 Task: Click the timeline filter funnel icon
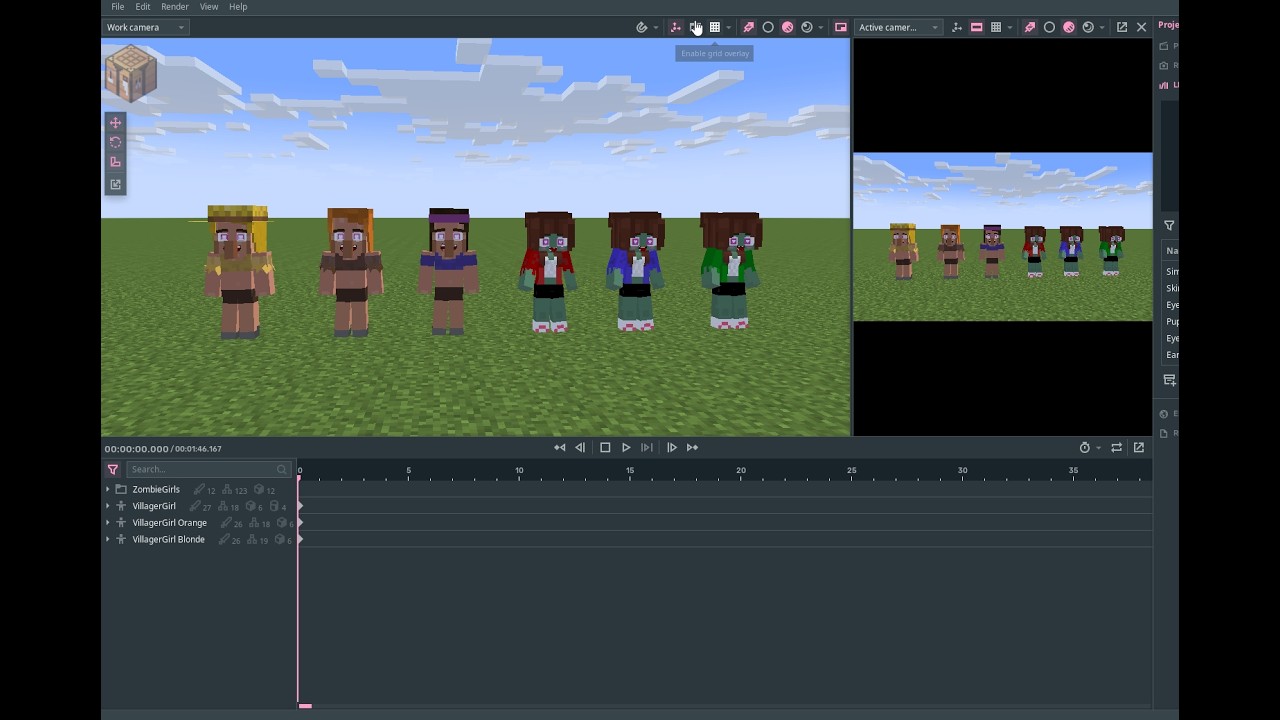pyautogui.click(x=113, y=469)
